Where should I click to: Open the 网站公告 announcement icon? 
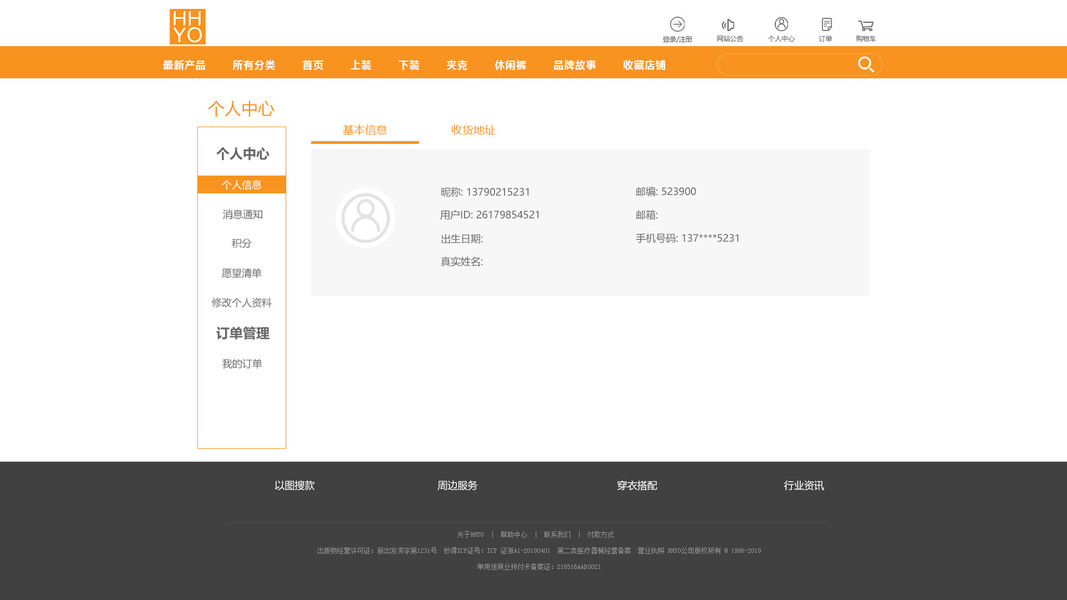pos(729,30)
